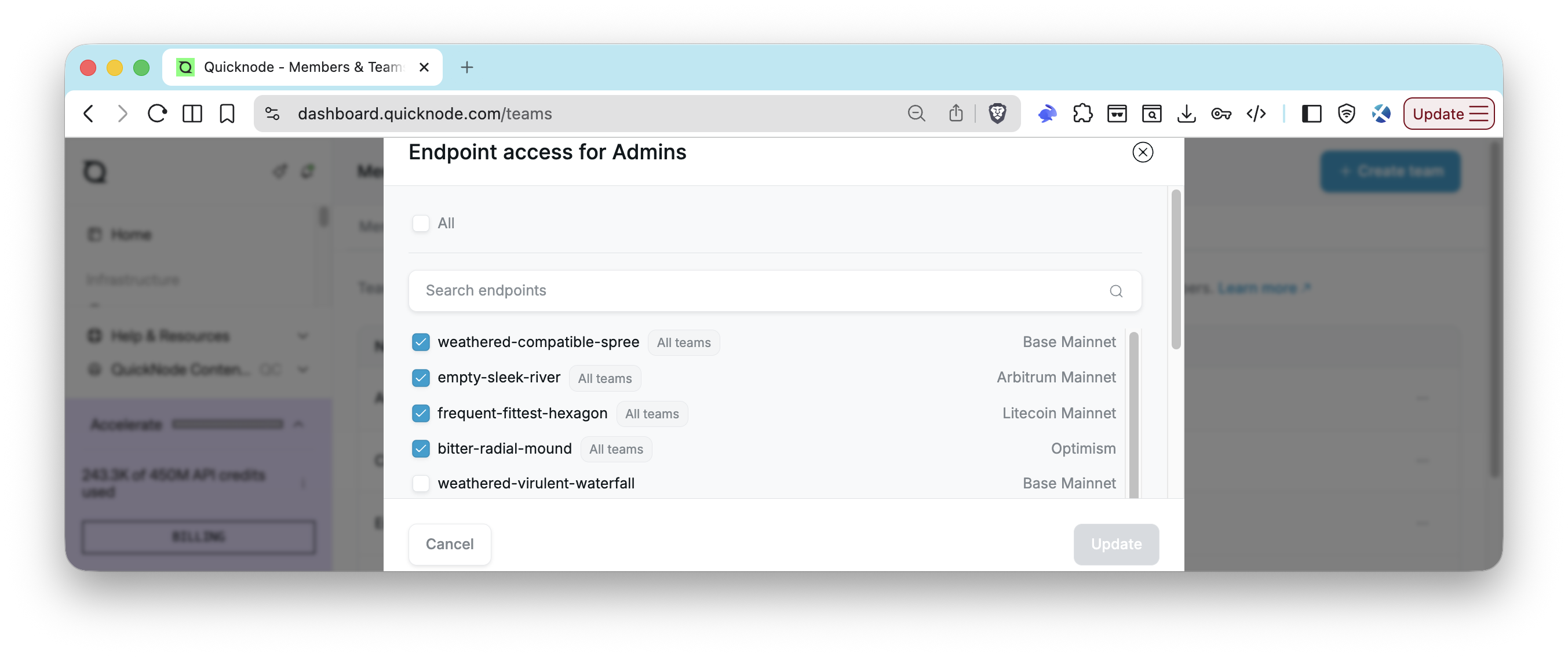Click the dialog's outer scrollbar
Screen dimensions: 1568x657
pos(1176,269)
